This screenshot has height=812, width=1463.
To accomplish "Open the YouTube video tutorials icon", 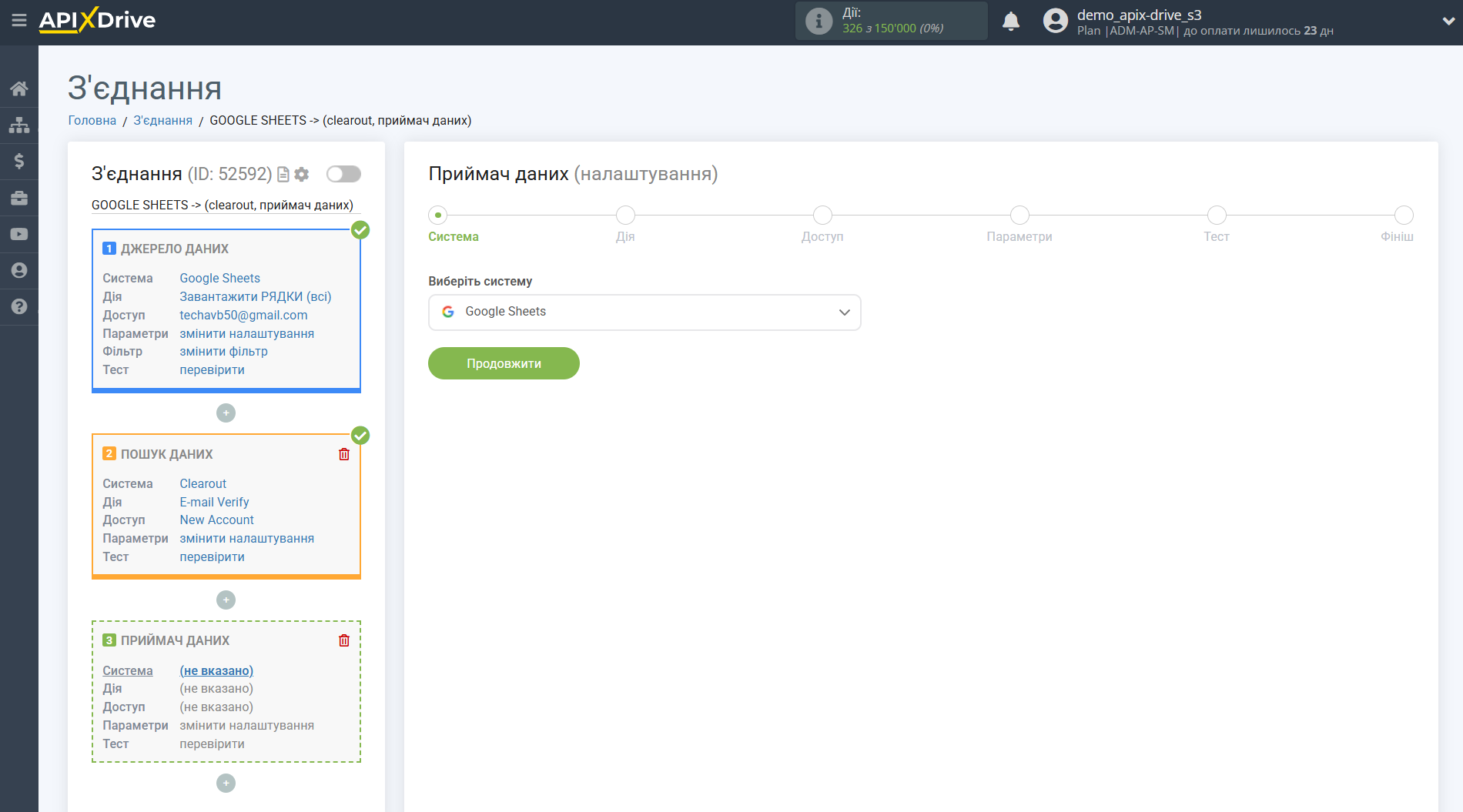I will point(19,234).
